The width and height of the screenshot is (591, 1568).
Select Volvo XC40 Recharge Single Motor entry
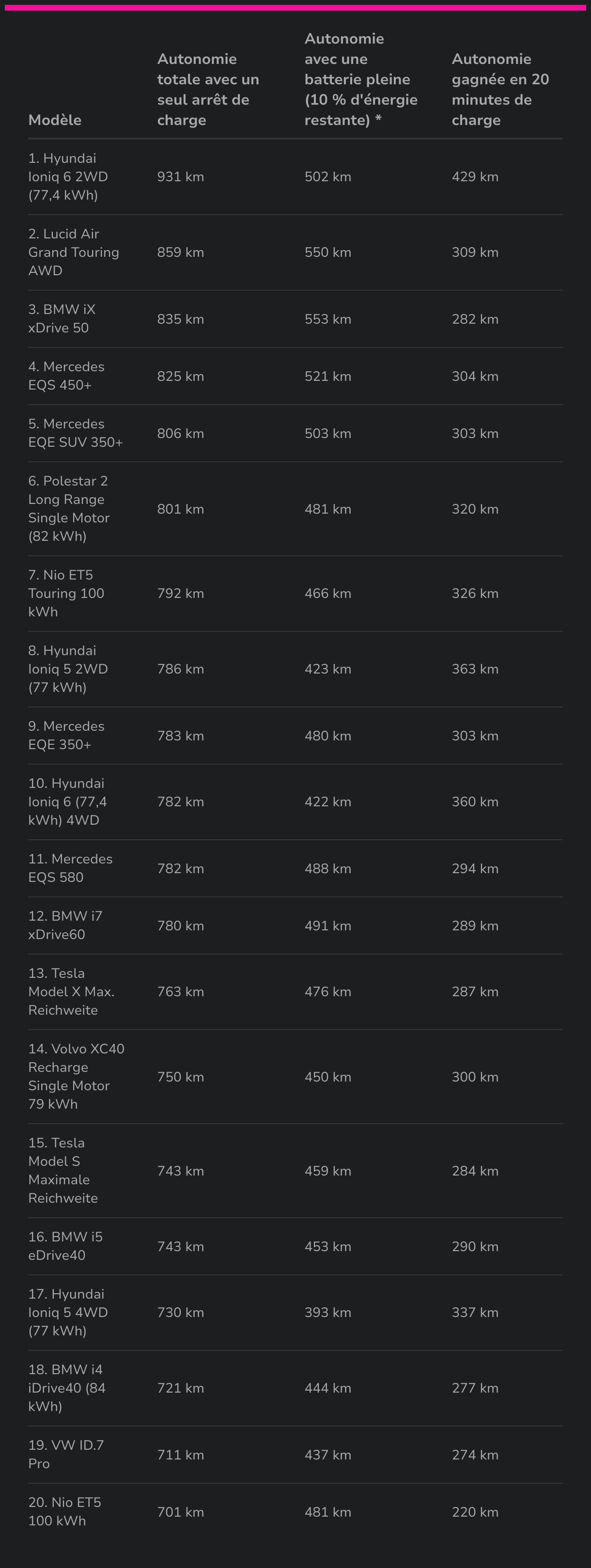[x=76, y=1076]
